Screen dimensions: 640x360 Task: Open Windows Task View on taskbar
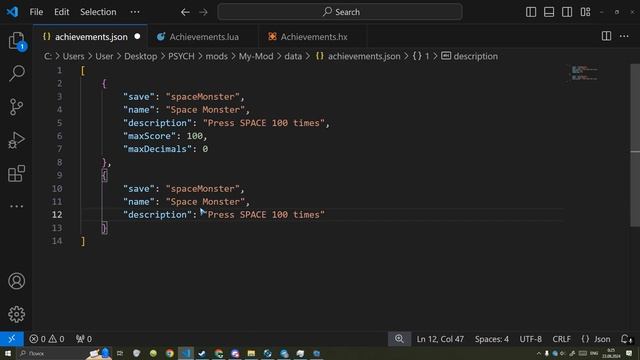click(x=120, y=353)
